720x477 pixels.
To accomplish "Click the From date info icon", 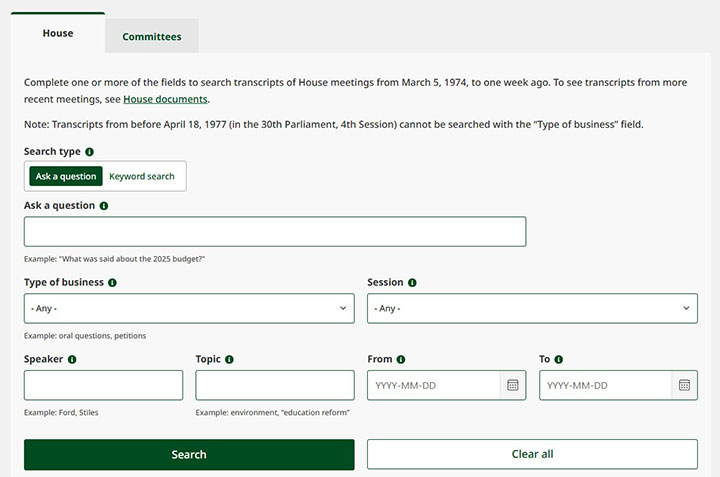I will pos(401,359).
